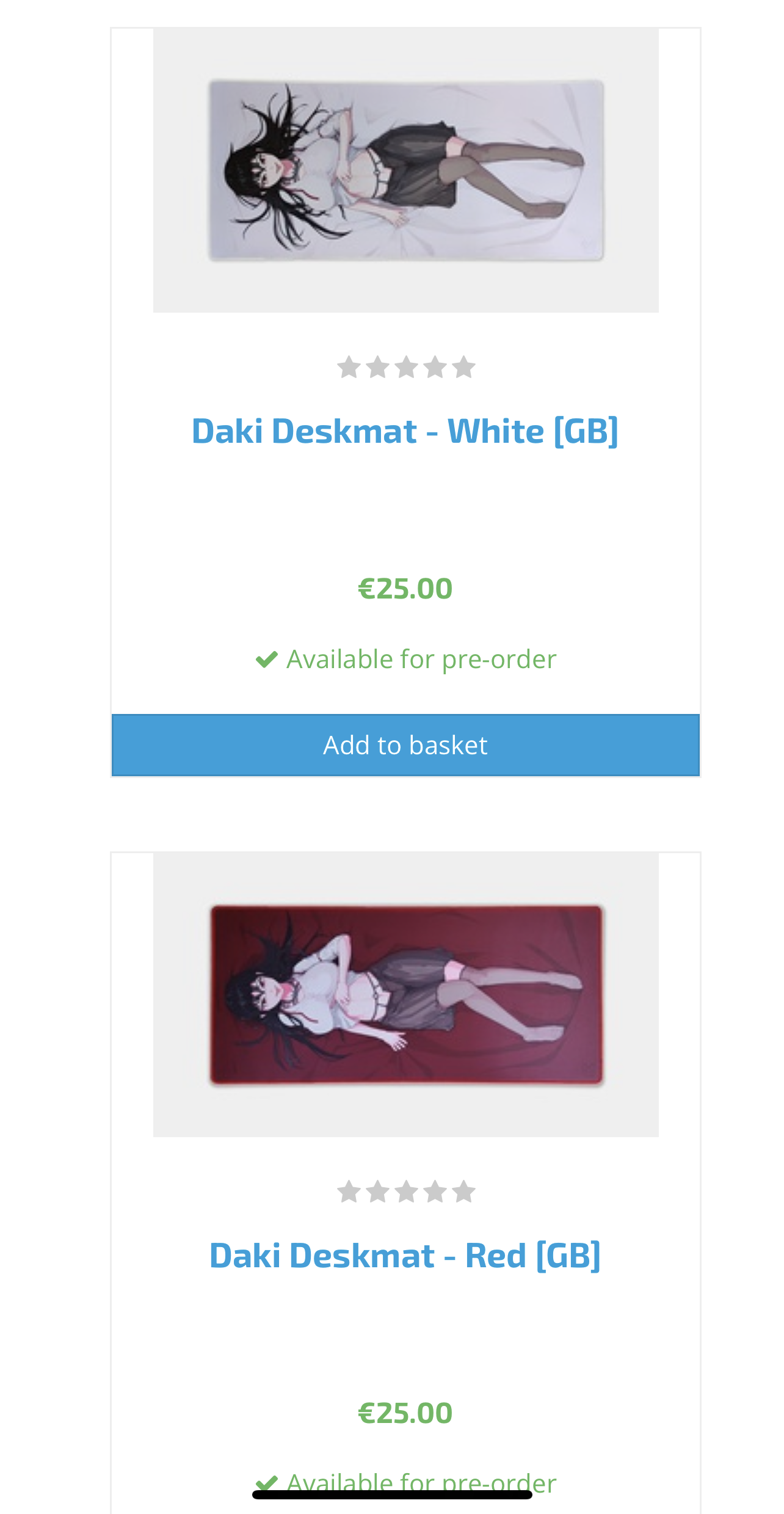Rate Red deskmat five stars
784x1514 pixels.
click(463, 1192)
